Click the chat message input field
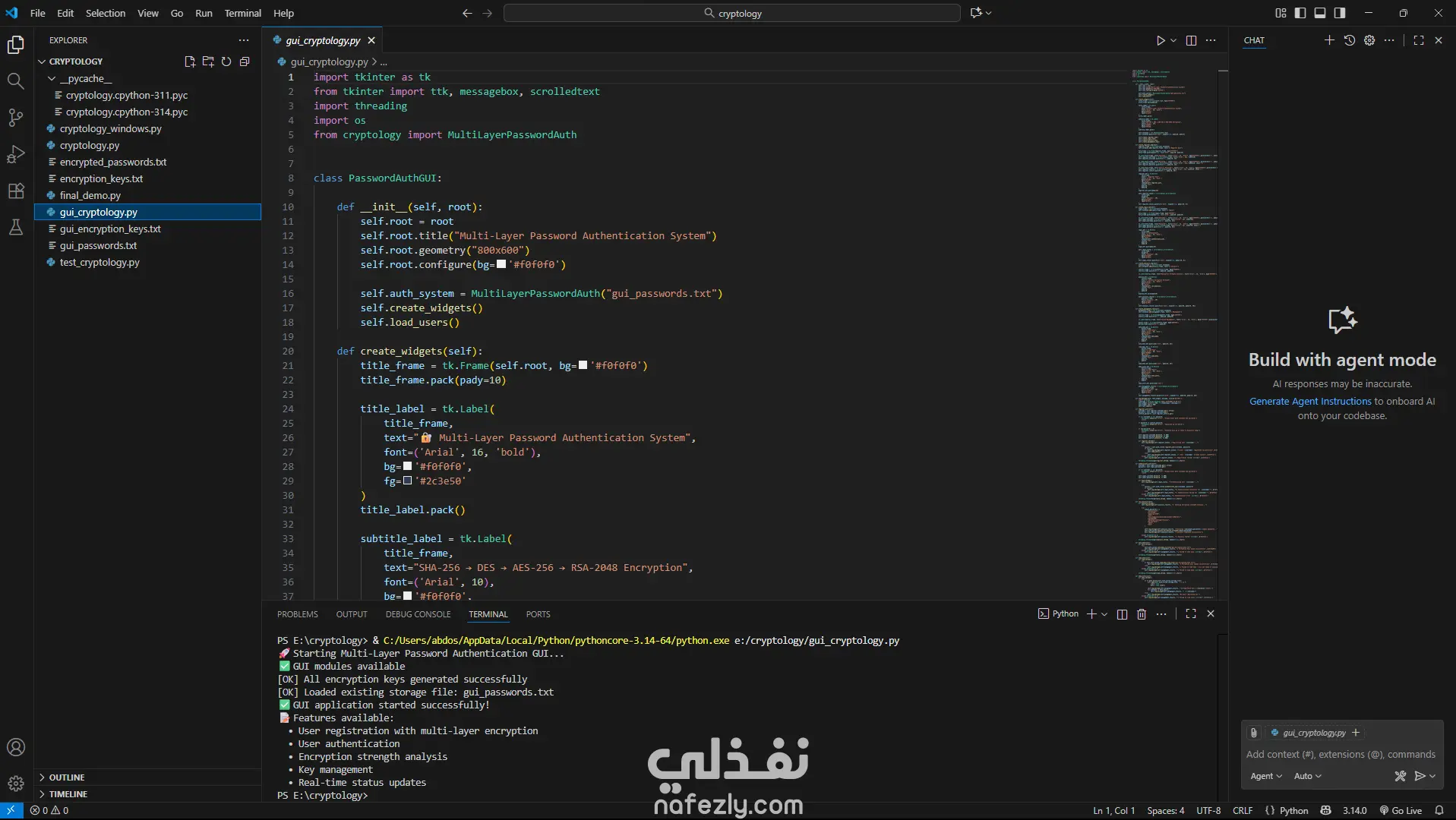The width and height of the screenshot is (1456, 820). 1341,754
